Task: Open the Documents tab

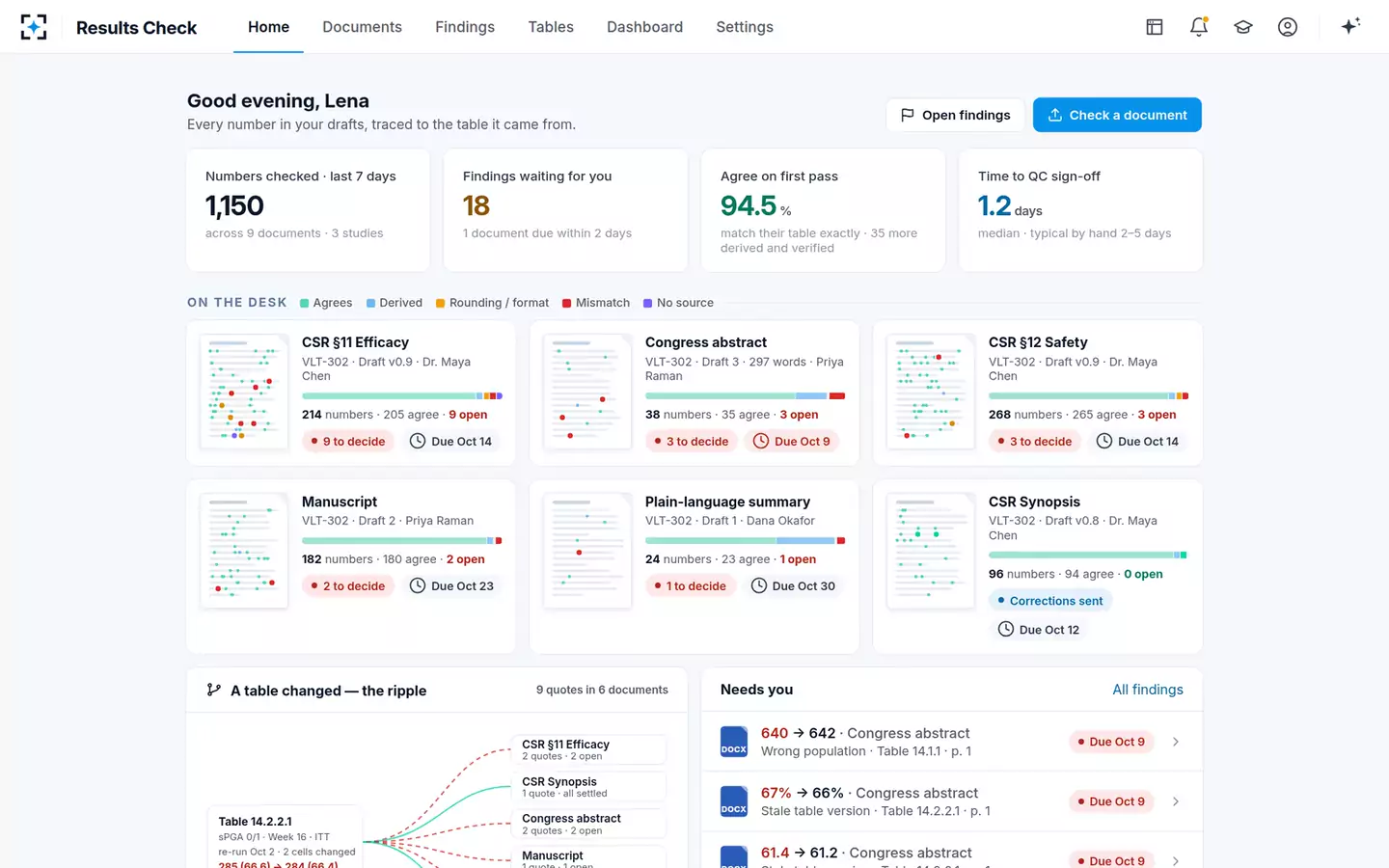Action: (362, 27)
